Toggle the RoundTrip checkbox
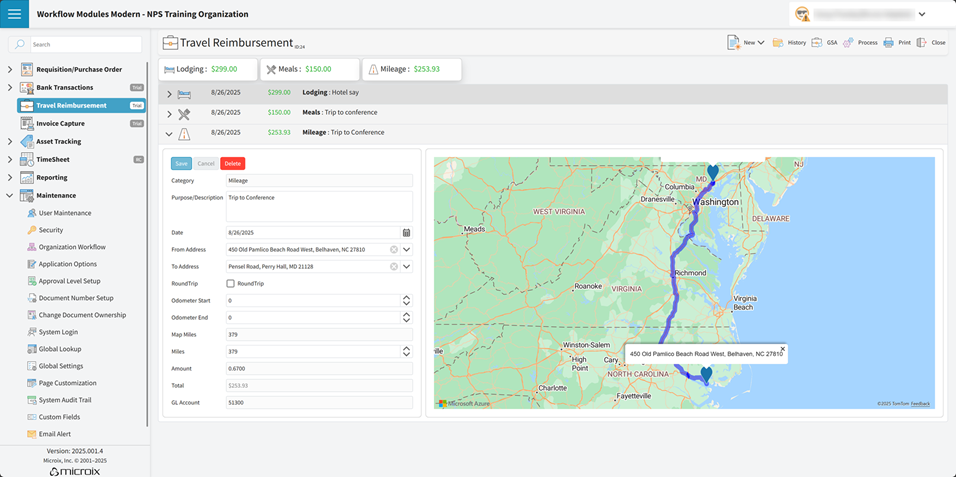 tap(231, 284)
